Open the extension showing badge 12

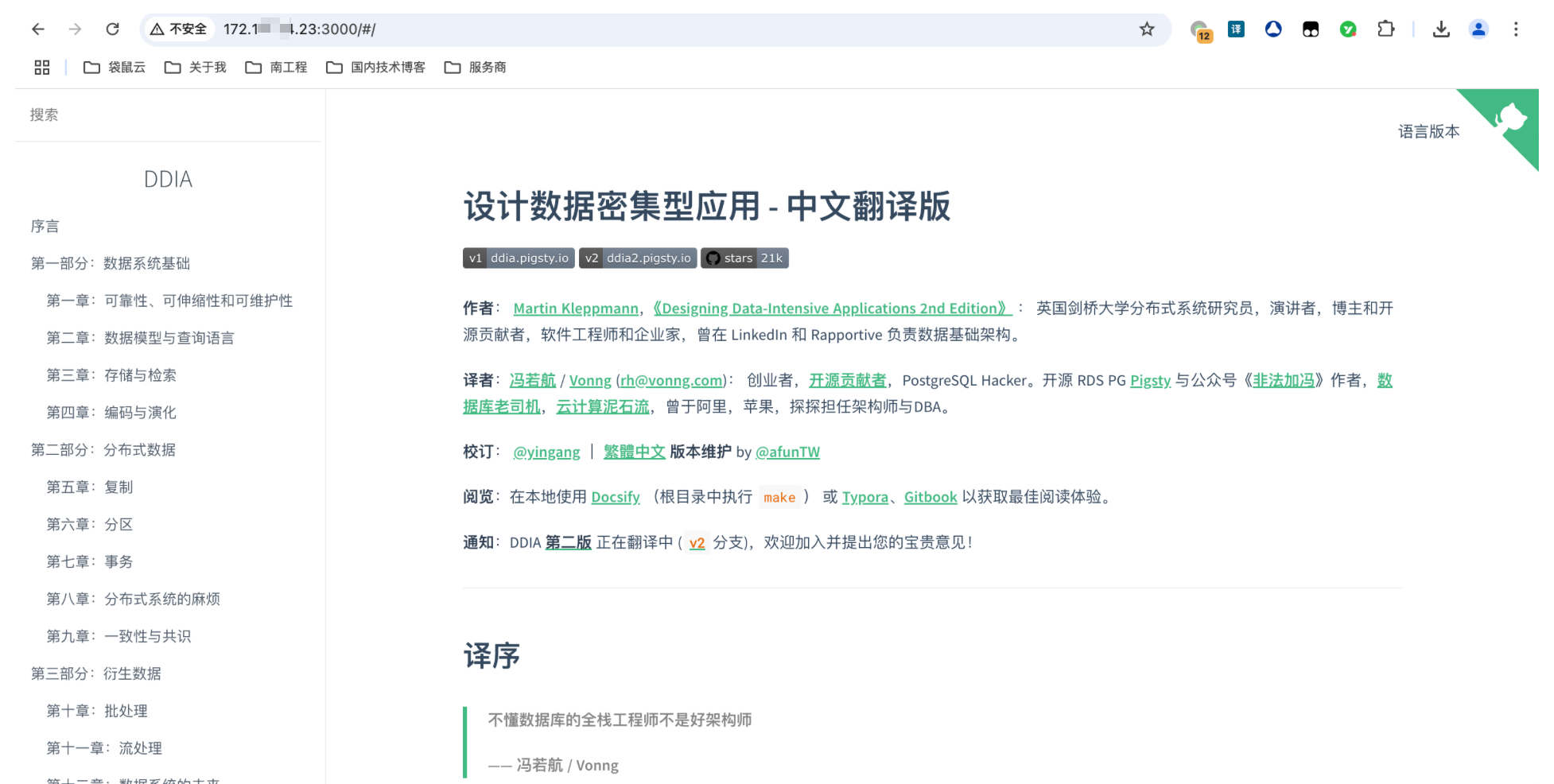[1200, 31]
